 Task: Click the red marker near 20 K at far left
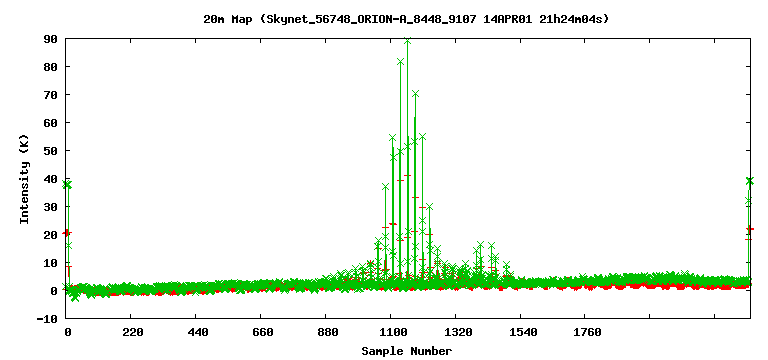[67, 233]
